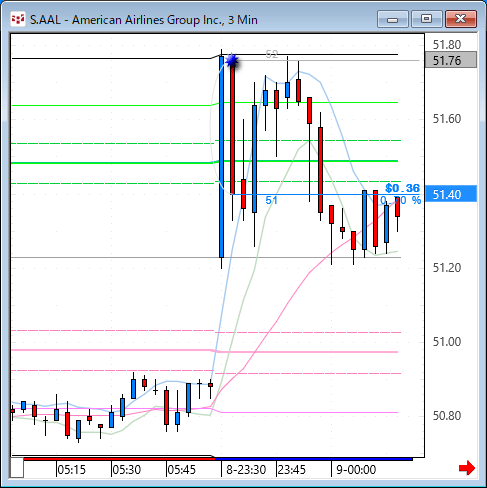Image resolution: width=487 pixels, height=488 pixels.
Task: Click the blue 51.40 price marker
Action: pyautogui.click(x=451, y=194)
